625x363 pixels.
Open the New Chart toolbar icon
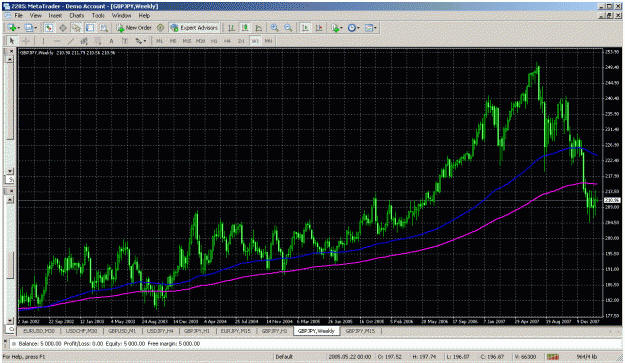tap(12, 28)
